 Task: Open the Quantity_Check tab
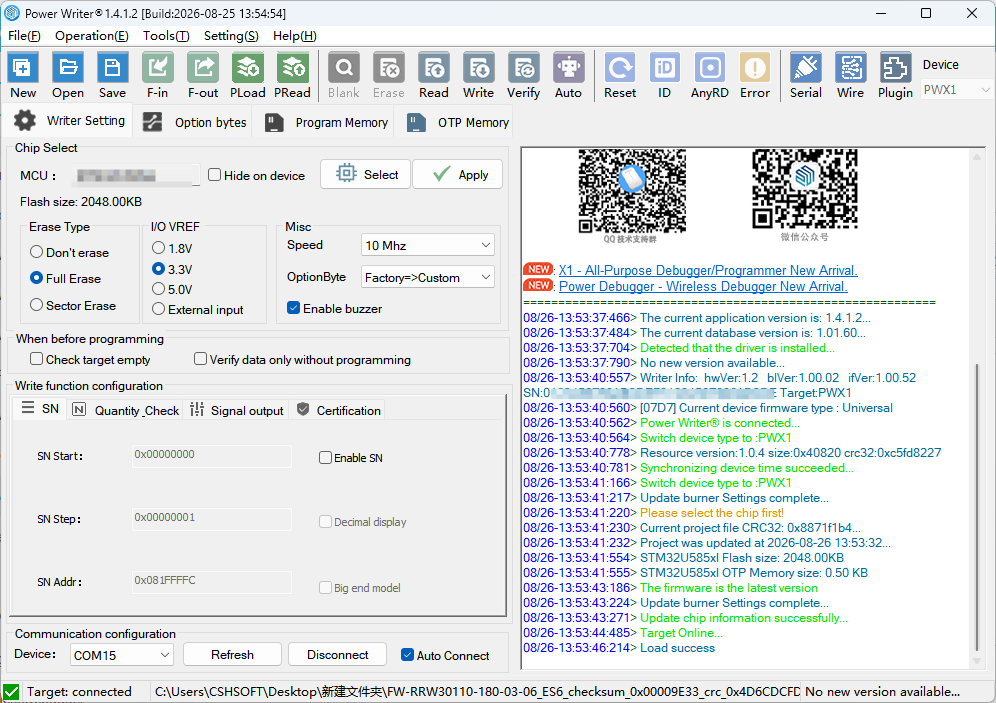coord(125,410)
